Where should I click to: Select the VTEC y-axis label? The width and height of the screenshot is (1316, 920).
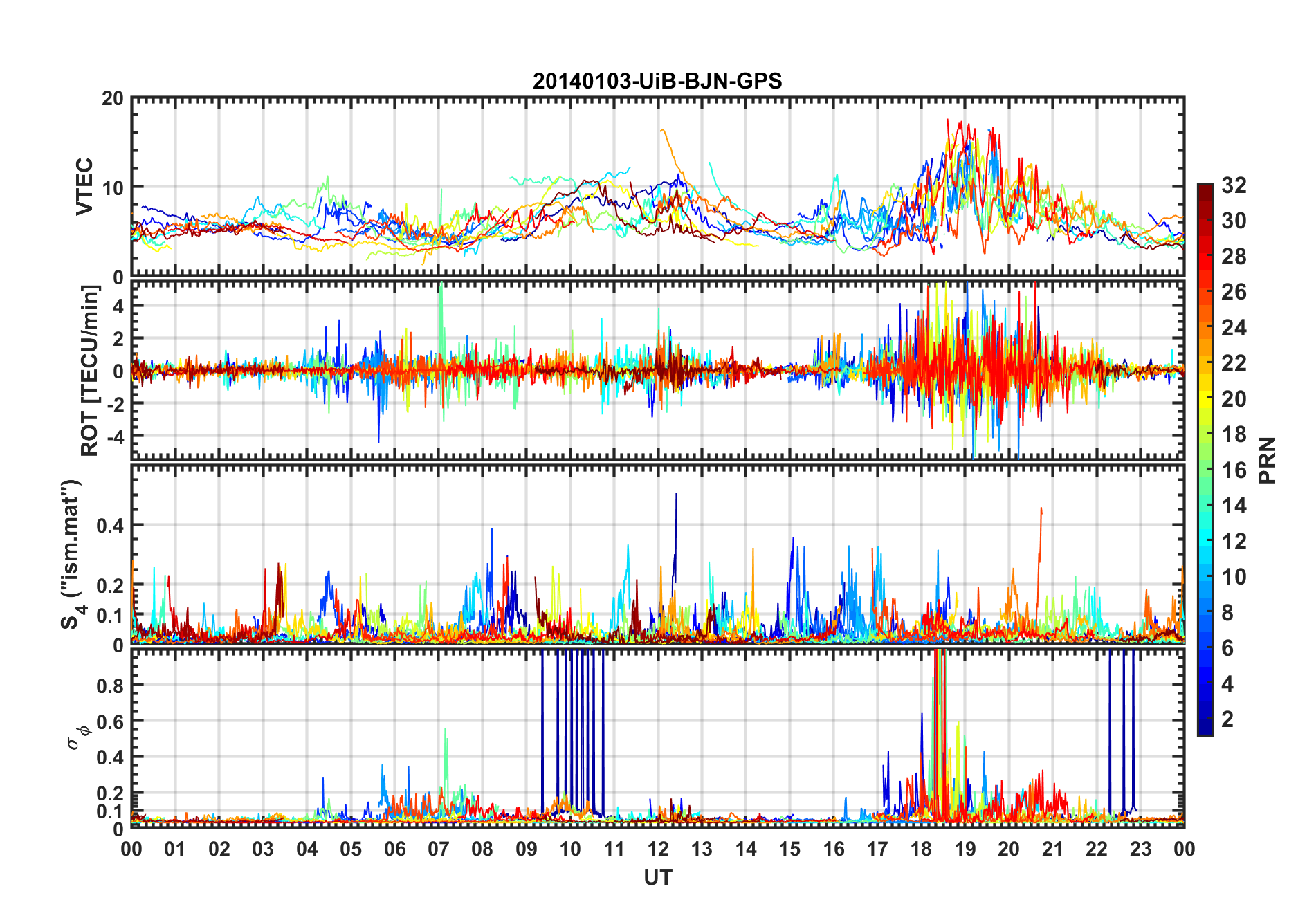(84, 187)
